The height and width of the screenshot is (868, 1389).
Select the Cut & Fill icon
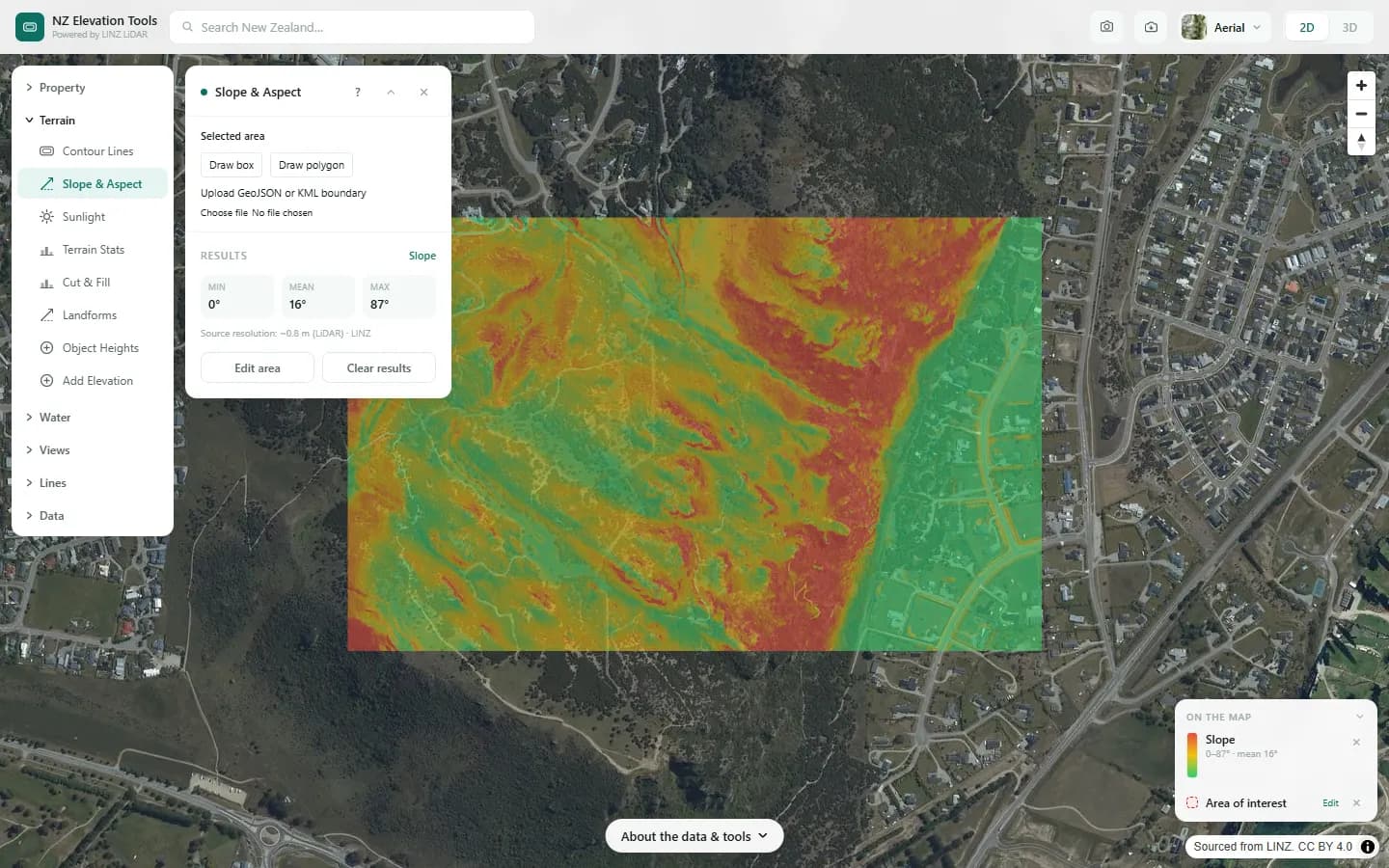[x=46, y=283]
